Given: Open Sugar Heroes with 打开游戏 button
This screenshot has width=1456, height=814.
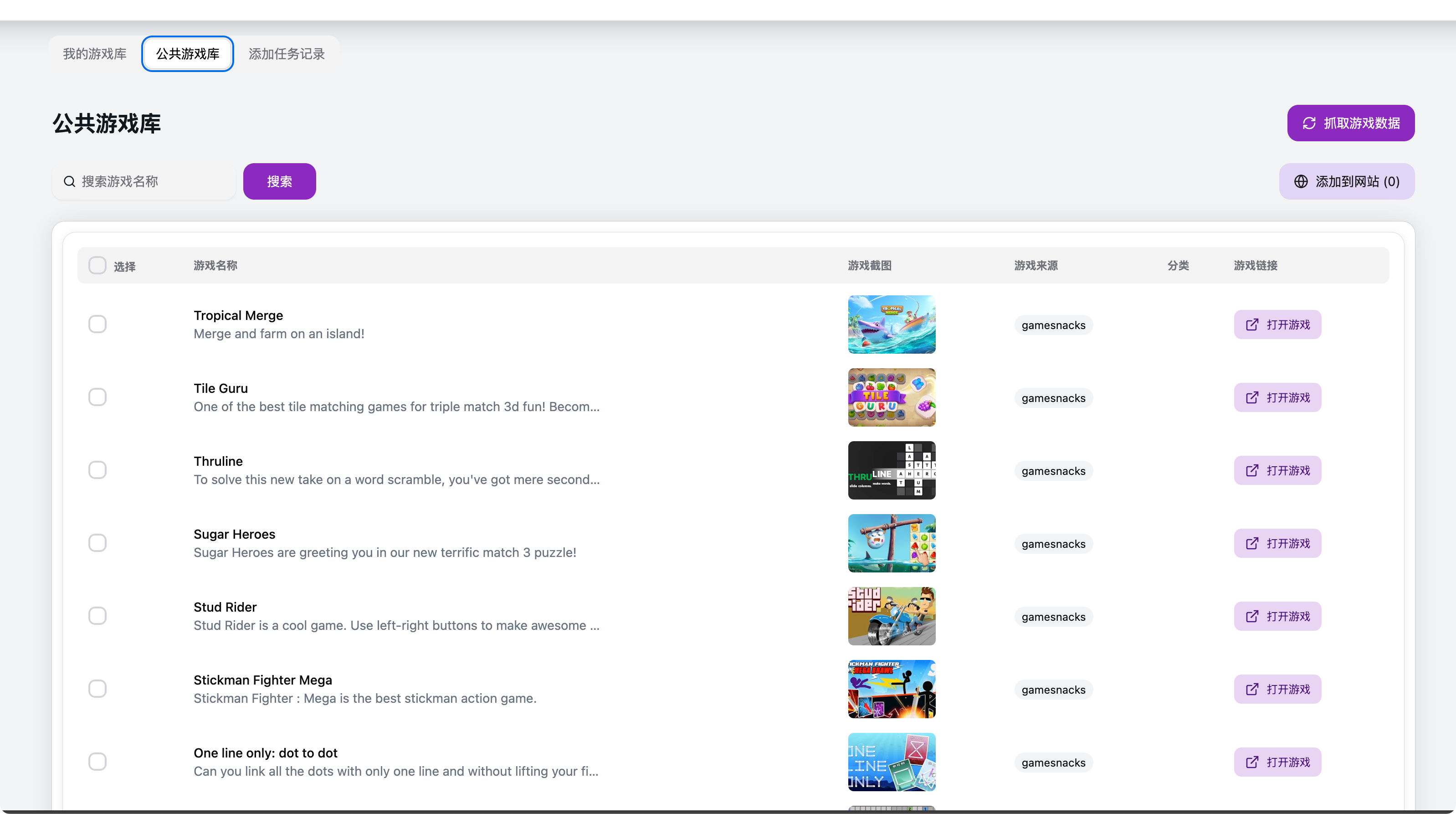Looking at the screenshot, I should click(x=1277, y=543).
